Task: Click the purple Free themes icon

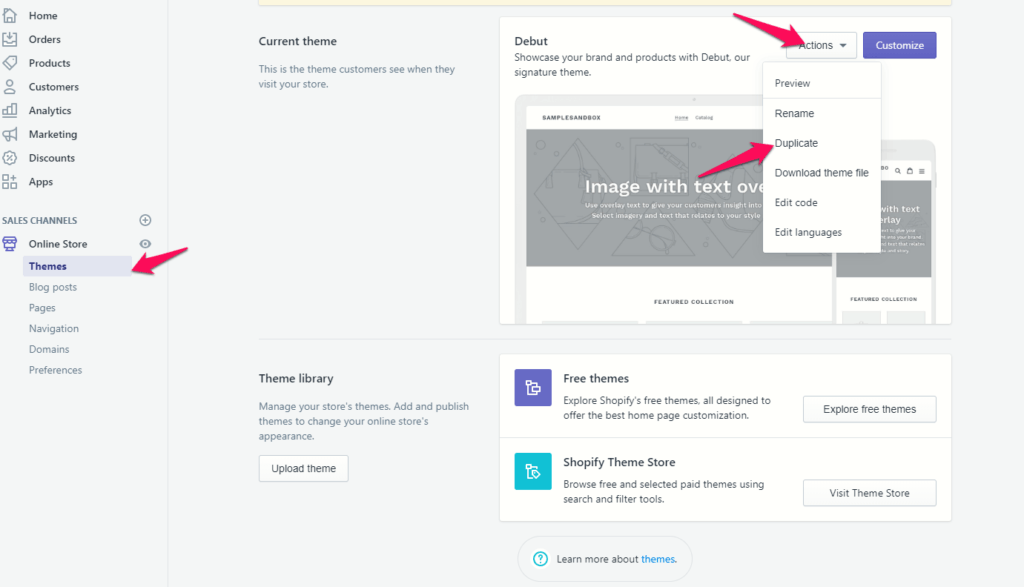Action: (x=533, y=387)
